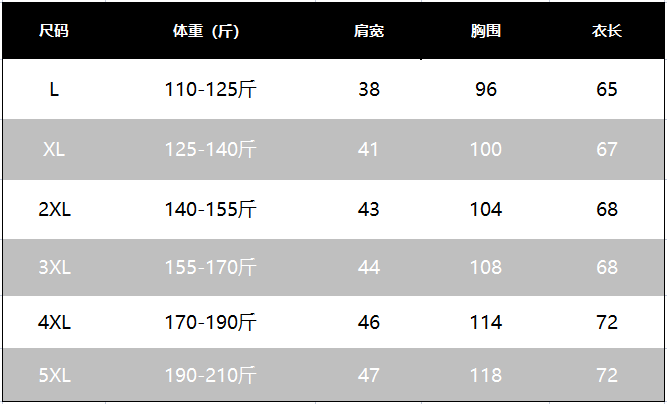Click the 尺码 column header
The height and width of the screenshot is (404, 667).
click(54, 31)
